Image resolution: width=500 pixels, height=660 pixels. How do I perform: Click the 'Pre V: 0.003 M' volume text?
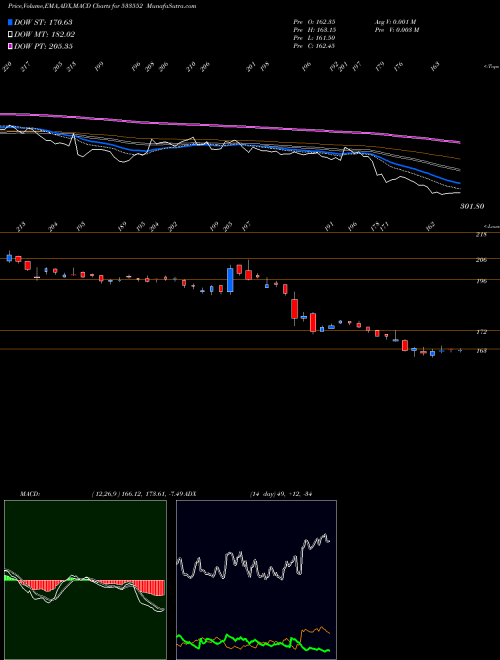point(397,30)
